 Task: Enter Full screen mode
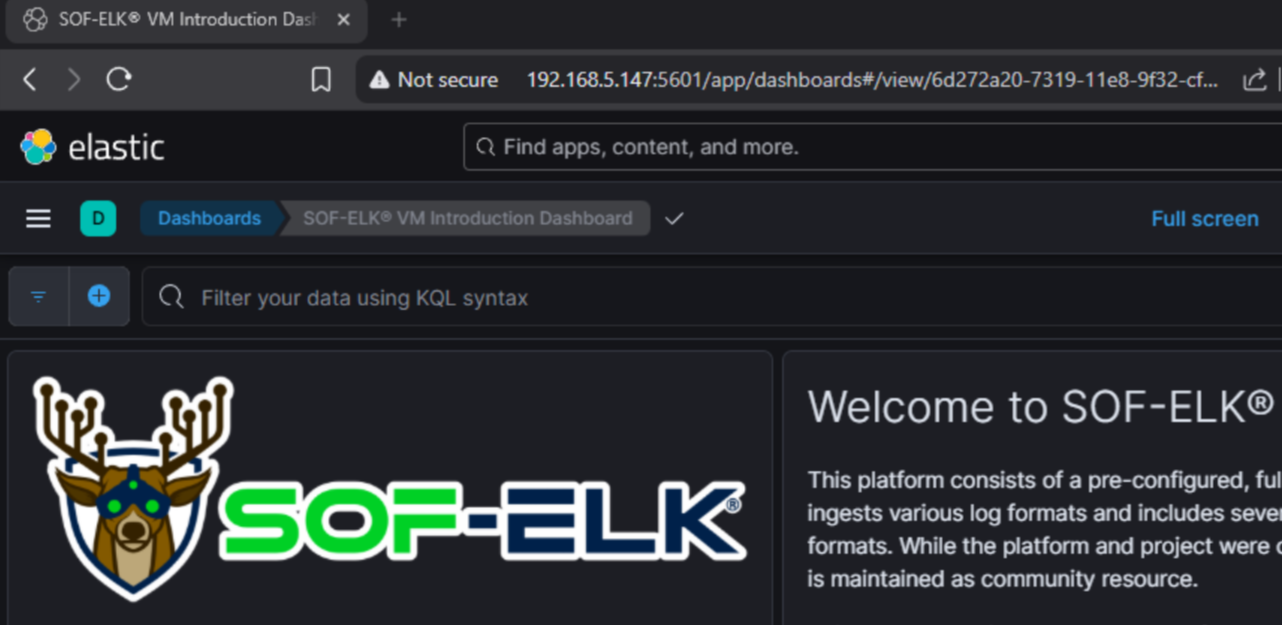click(1204, 218)
